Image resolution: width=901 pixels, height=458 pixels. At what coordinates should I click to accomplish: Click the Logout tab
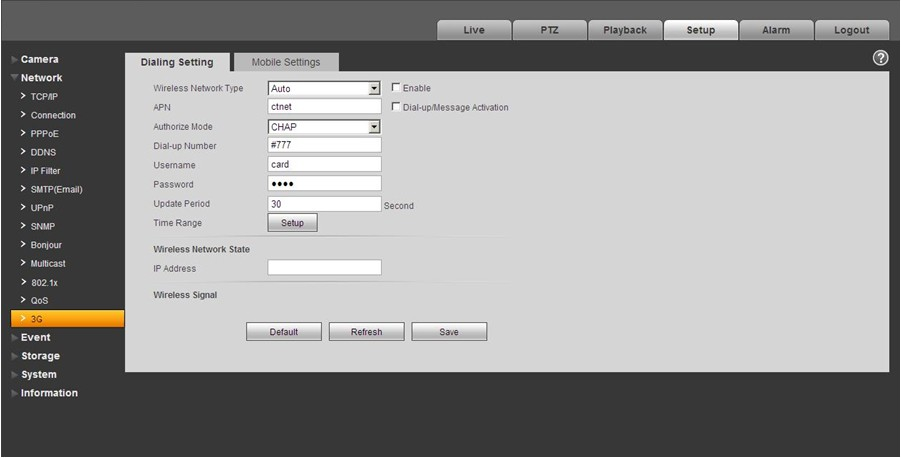tap(851, 30)
